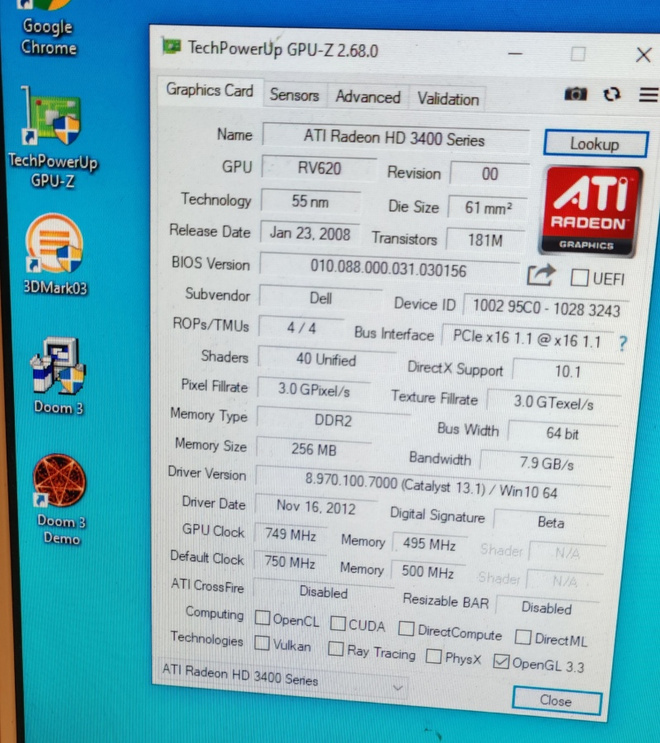Switch to the Advanced tab

tap(368, 97)
